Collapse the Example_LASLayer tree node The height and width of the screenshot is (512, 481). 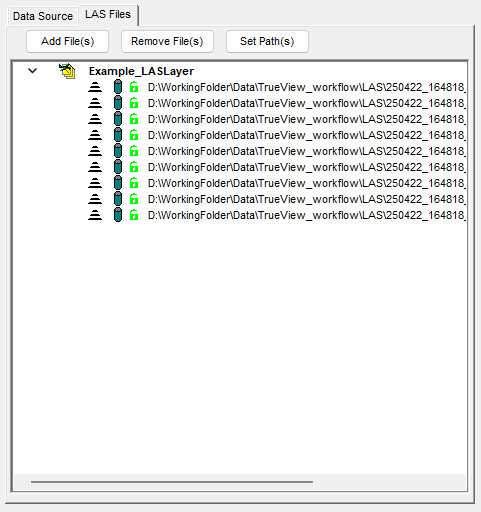(32, 71)
